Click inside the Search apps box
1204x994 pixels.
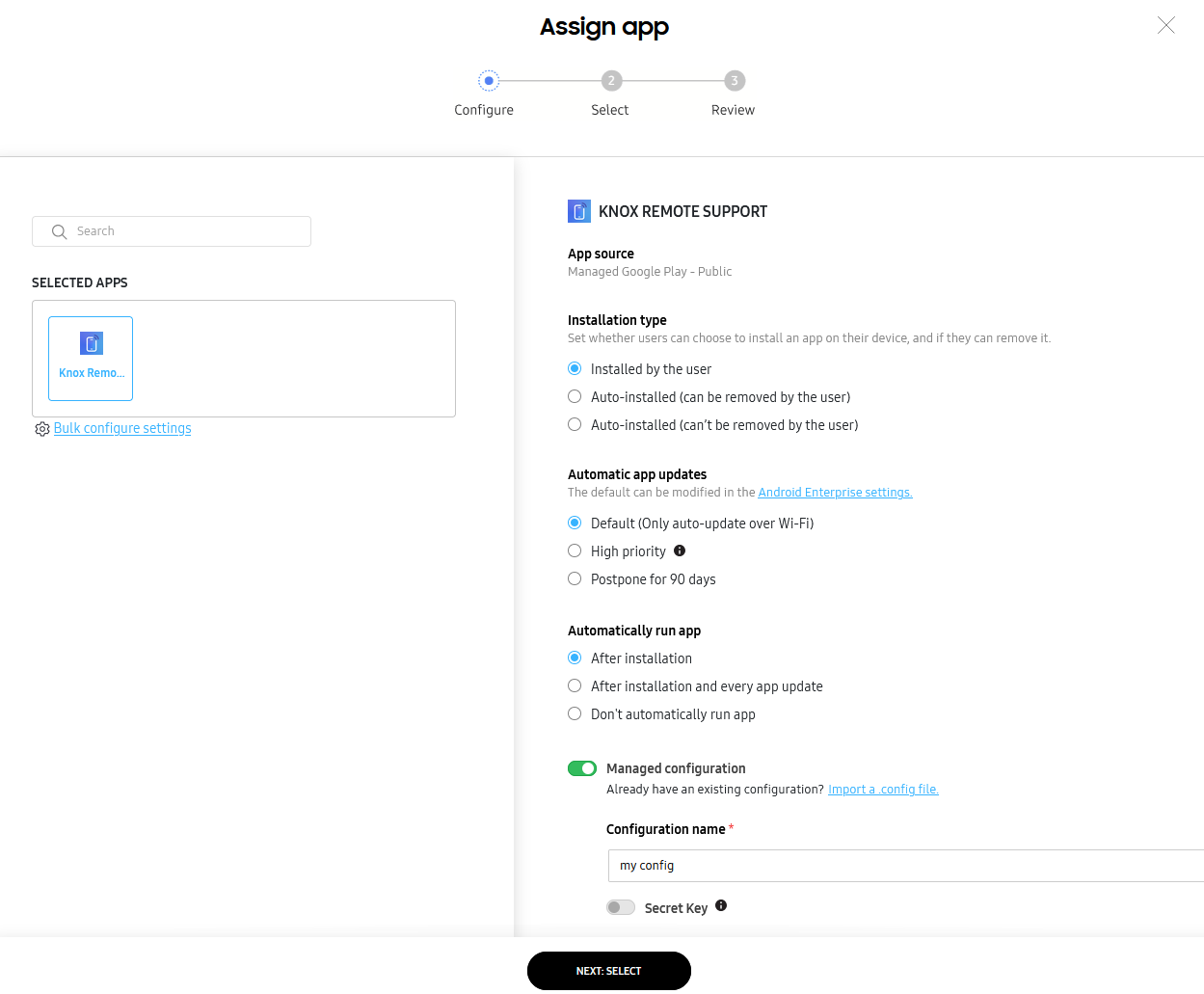pyautogui.click(x=171, y=231)
